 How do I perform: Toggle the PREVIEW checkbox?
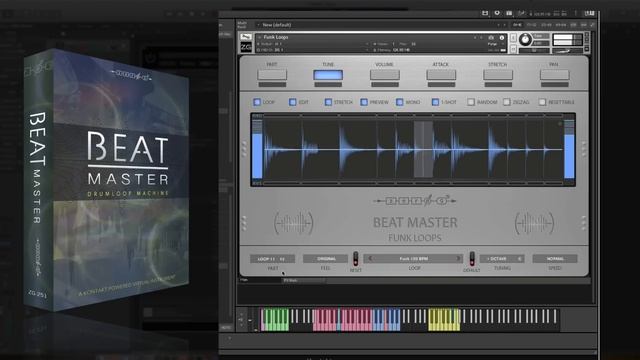click(x=364, y=102)
